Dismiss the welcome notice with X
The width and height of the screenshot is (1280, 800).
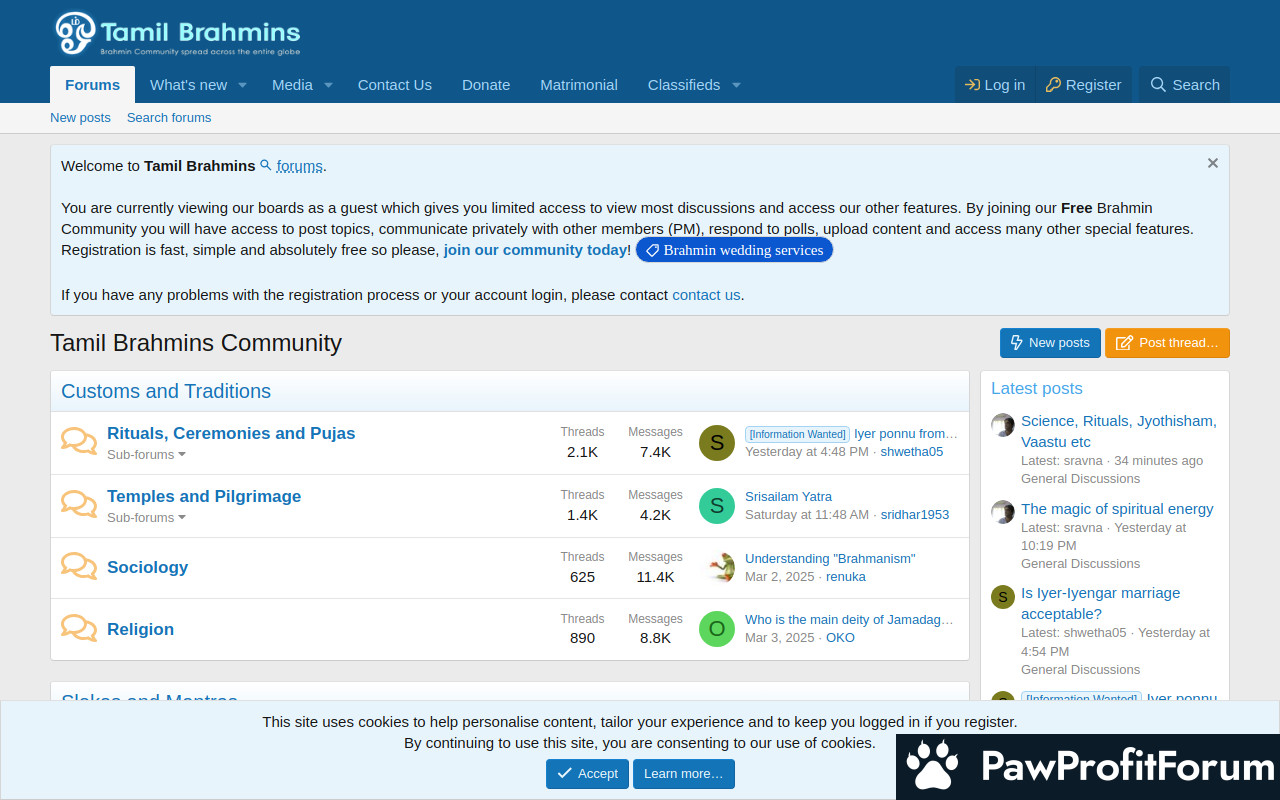point(1212,163)
